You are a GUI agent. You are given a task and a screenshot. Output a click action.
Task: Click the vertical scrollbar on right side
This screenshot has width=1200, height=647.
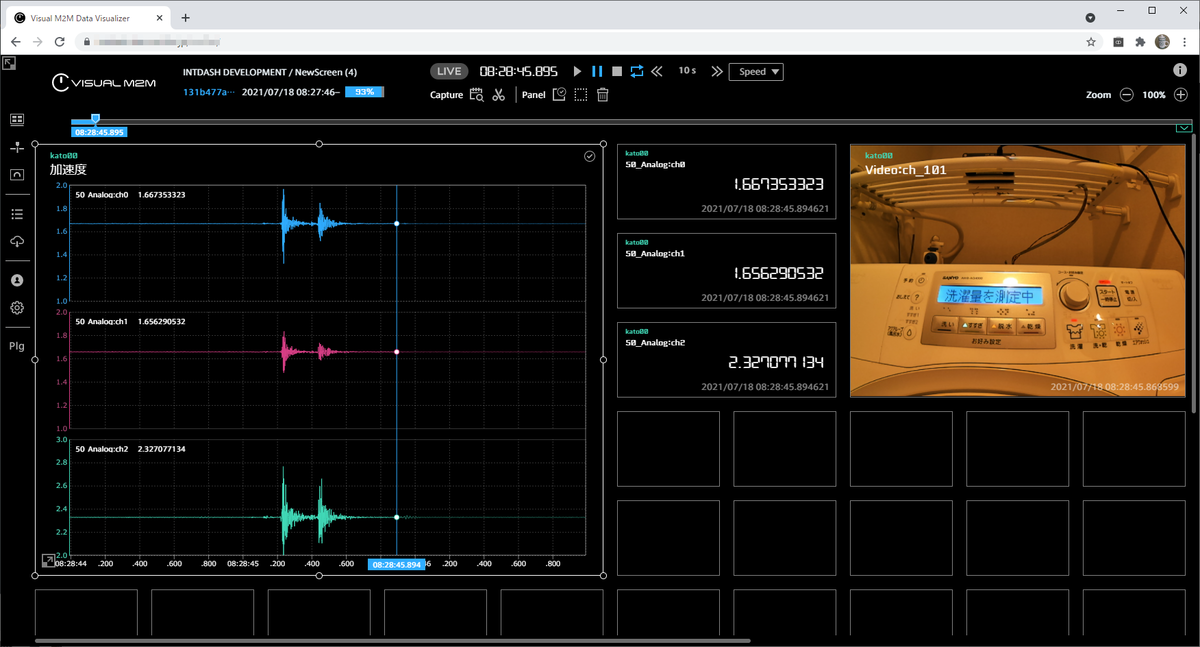(1195, 275)
